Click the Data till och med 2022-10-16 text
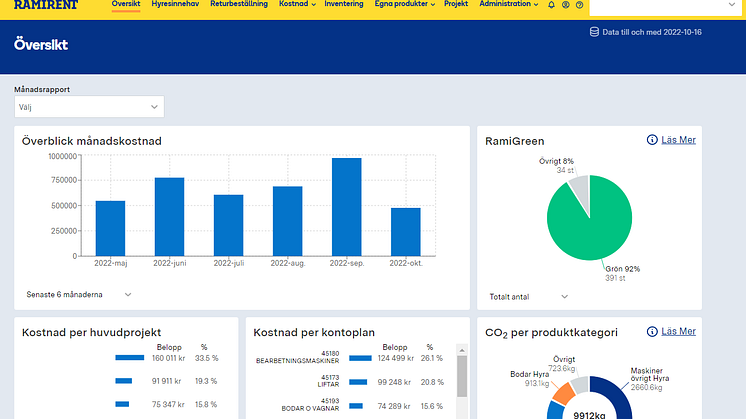The height and width of the screenshot is (419, 746). 652,32
